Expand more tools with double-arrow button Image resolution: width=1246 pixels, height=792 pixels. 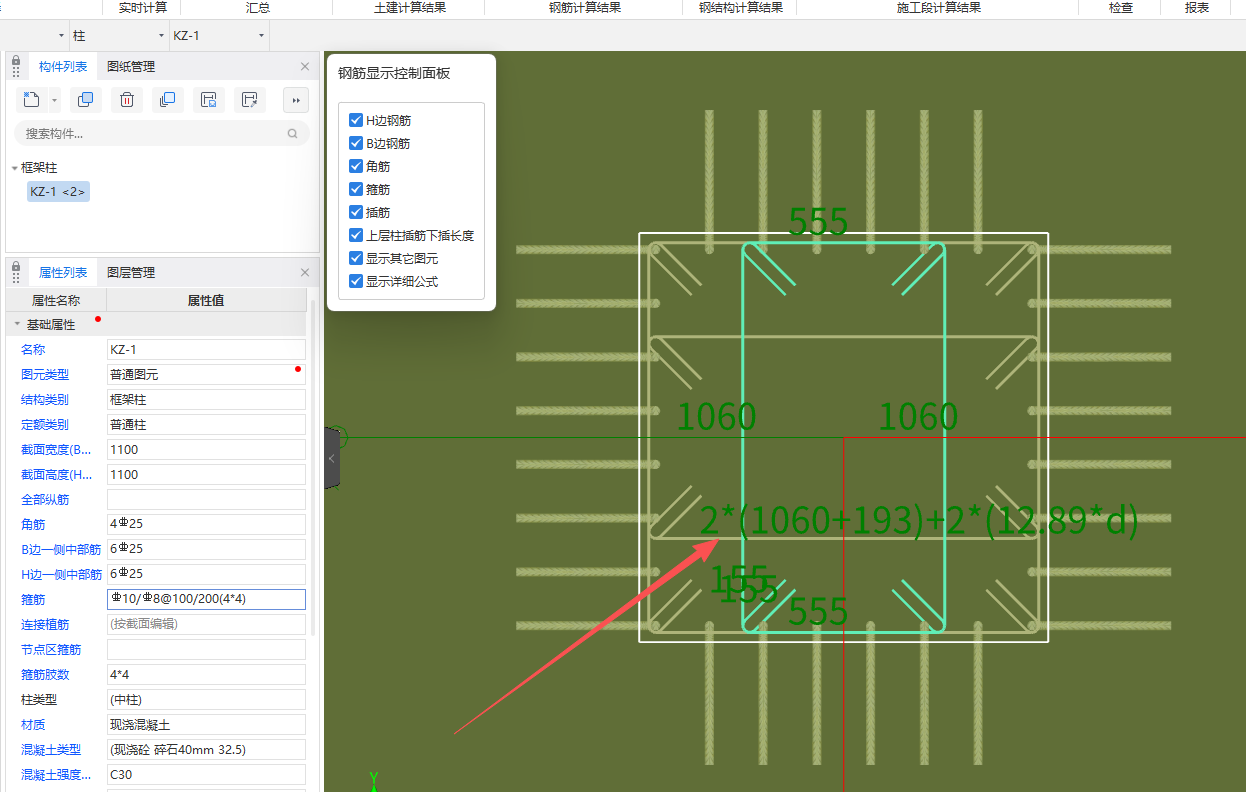pyautogui.click(x=296, y=99)
